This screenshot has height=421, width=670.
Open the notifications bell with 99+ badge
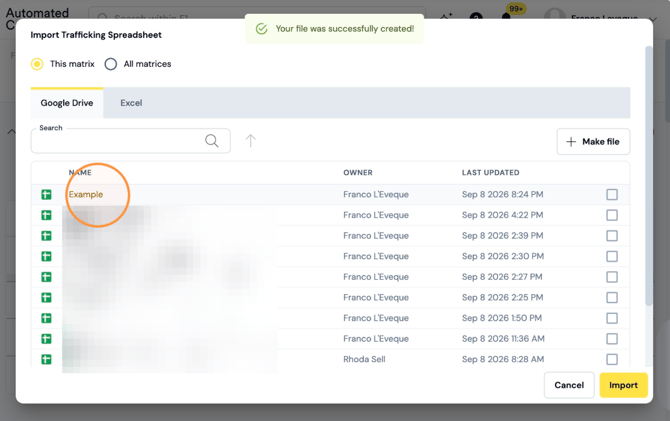click(506, 17)
